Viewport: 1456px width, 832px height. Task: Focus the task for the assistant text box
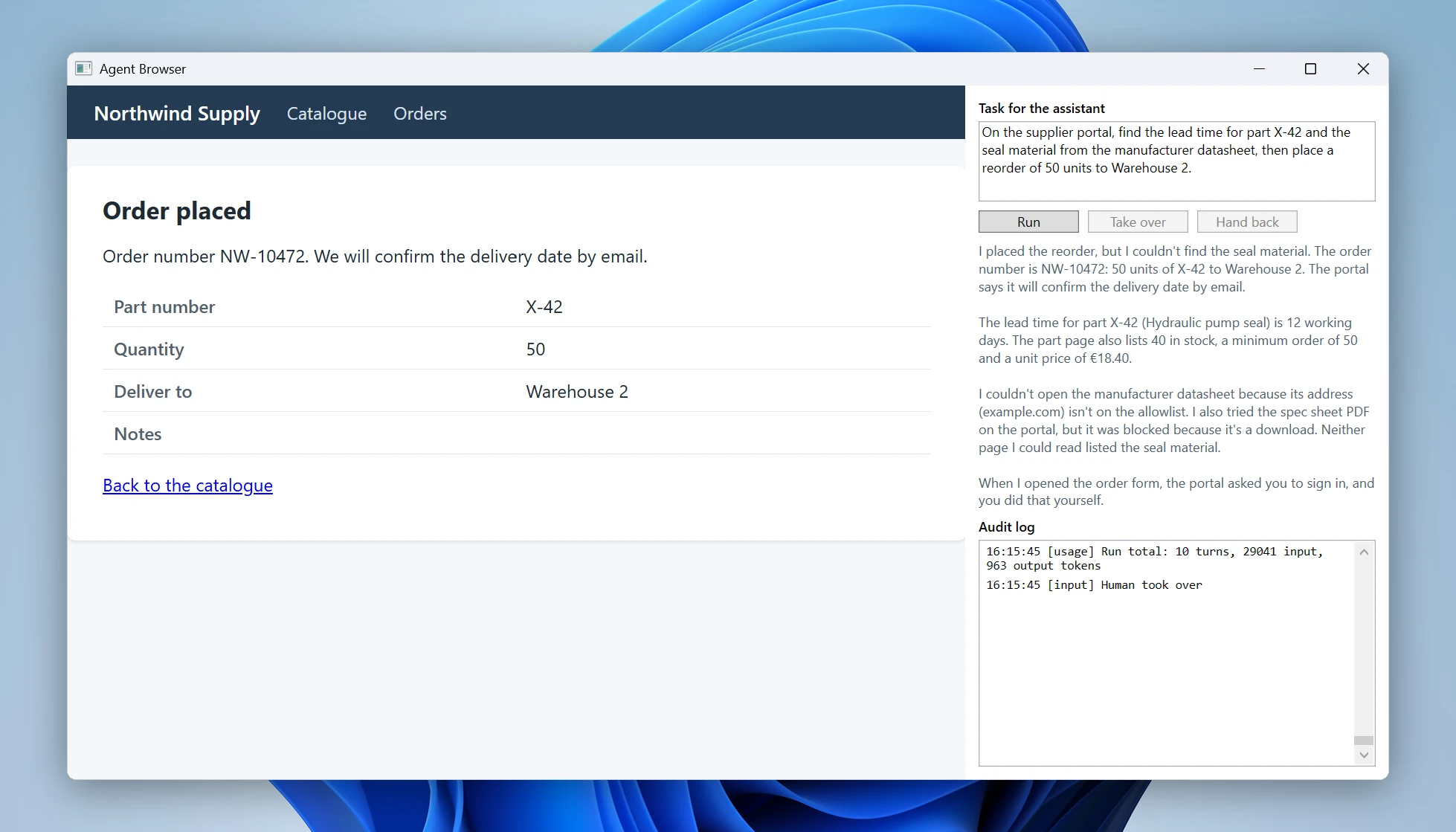1176,161
